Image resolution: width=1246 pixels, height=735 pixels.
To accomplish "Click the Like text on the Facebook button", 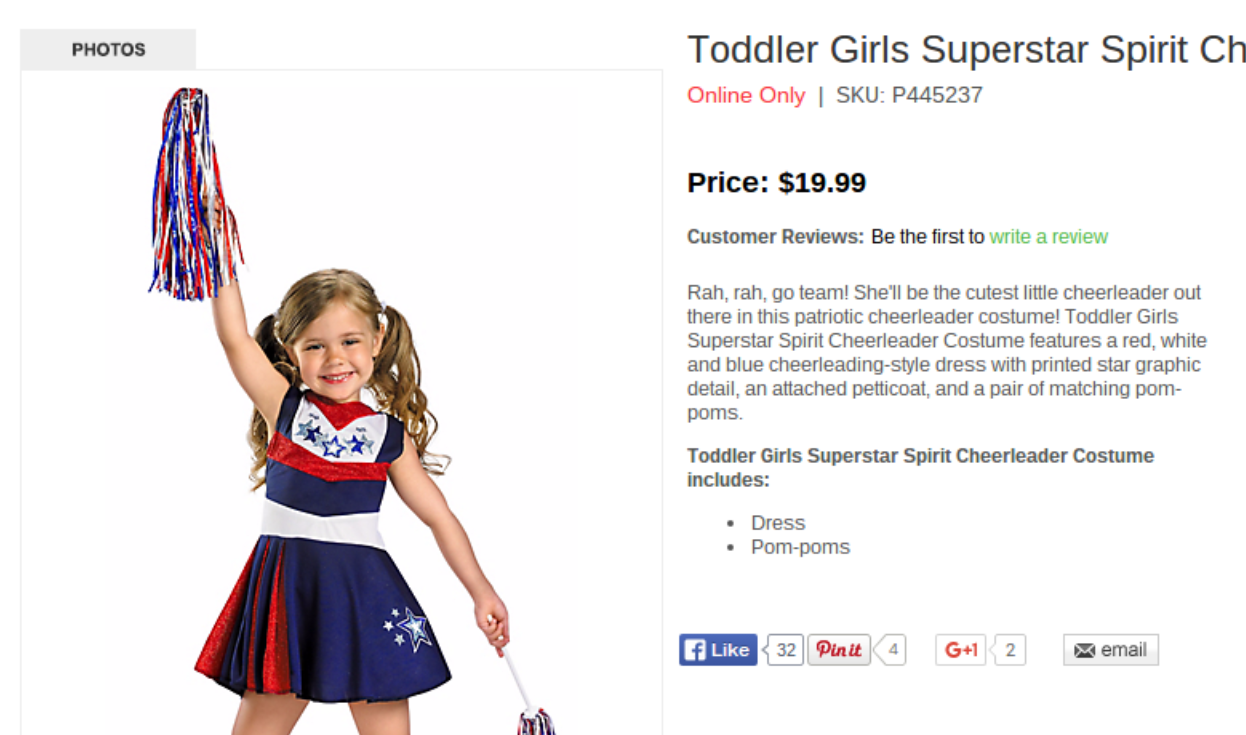I will tap(730, 650).
